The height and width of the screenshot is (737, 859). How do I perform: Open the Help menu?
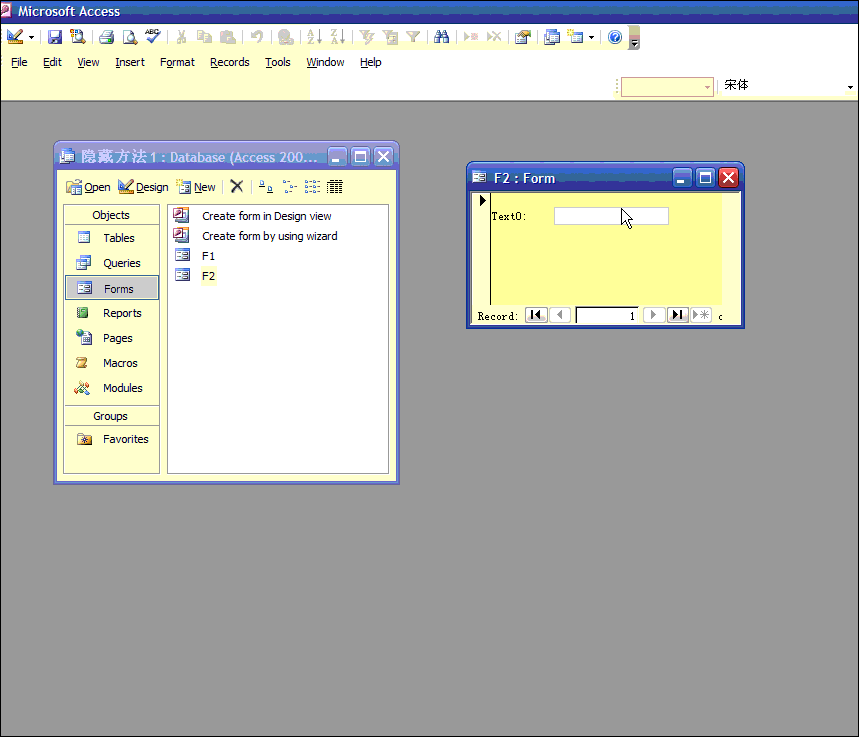370,62
